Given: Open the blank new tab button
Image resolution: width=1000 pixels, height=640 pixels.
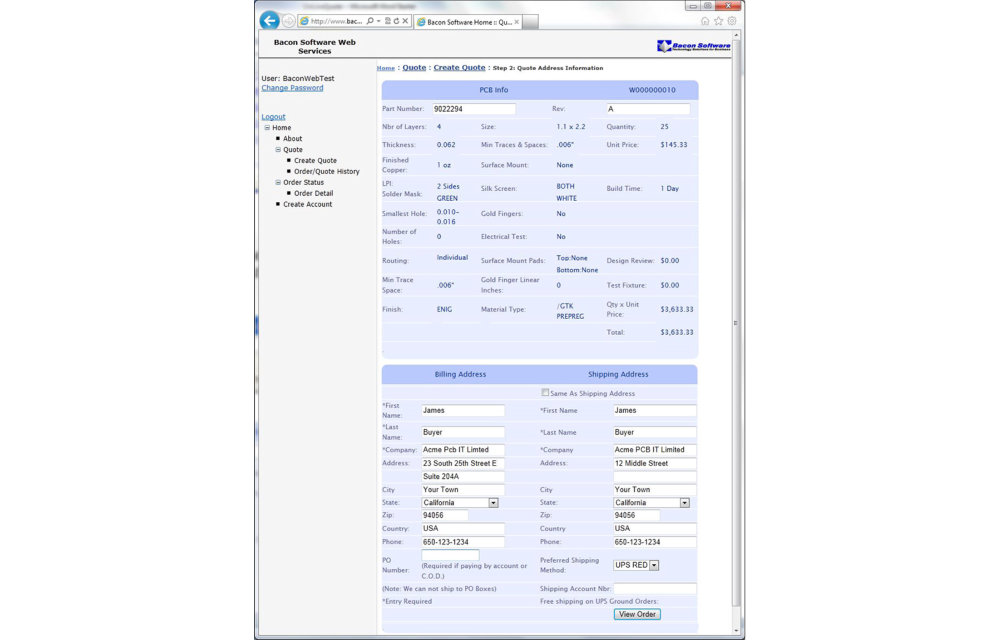Looking at the screenshot, I should 531,22.
